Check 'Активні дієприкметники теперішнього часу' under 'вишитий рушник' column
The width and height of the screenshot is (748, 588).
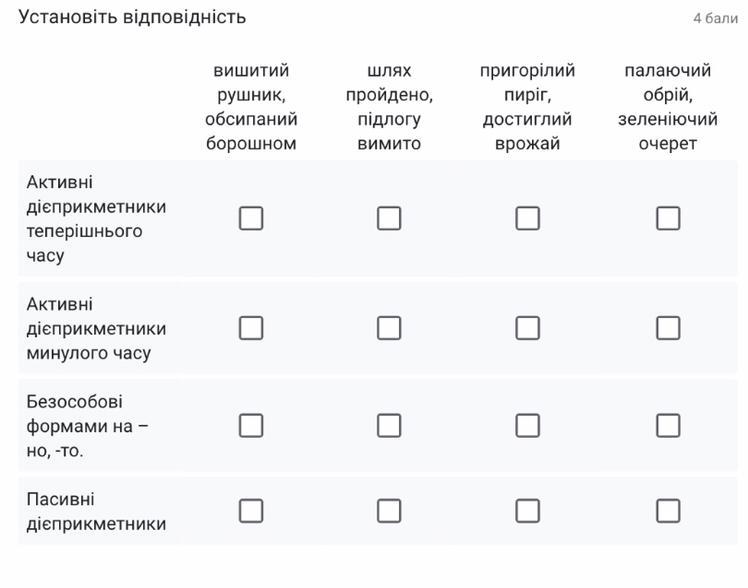(x=251, y=218)
